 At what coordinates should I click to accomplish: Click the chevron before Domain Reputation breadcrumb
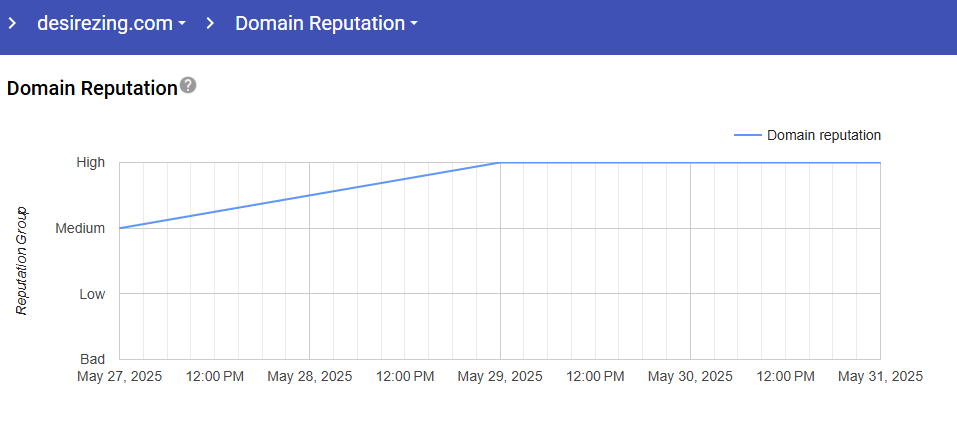click(210, 24)
